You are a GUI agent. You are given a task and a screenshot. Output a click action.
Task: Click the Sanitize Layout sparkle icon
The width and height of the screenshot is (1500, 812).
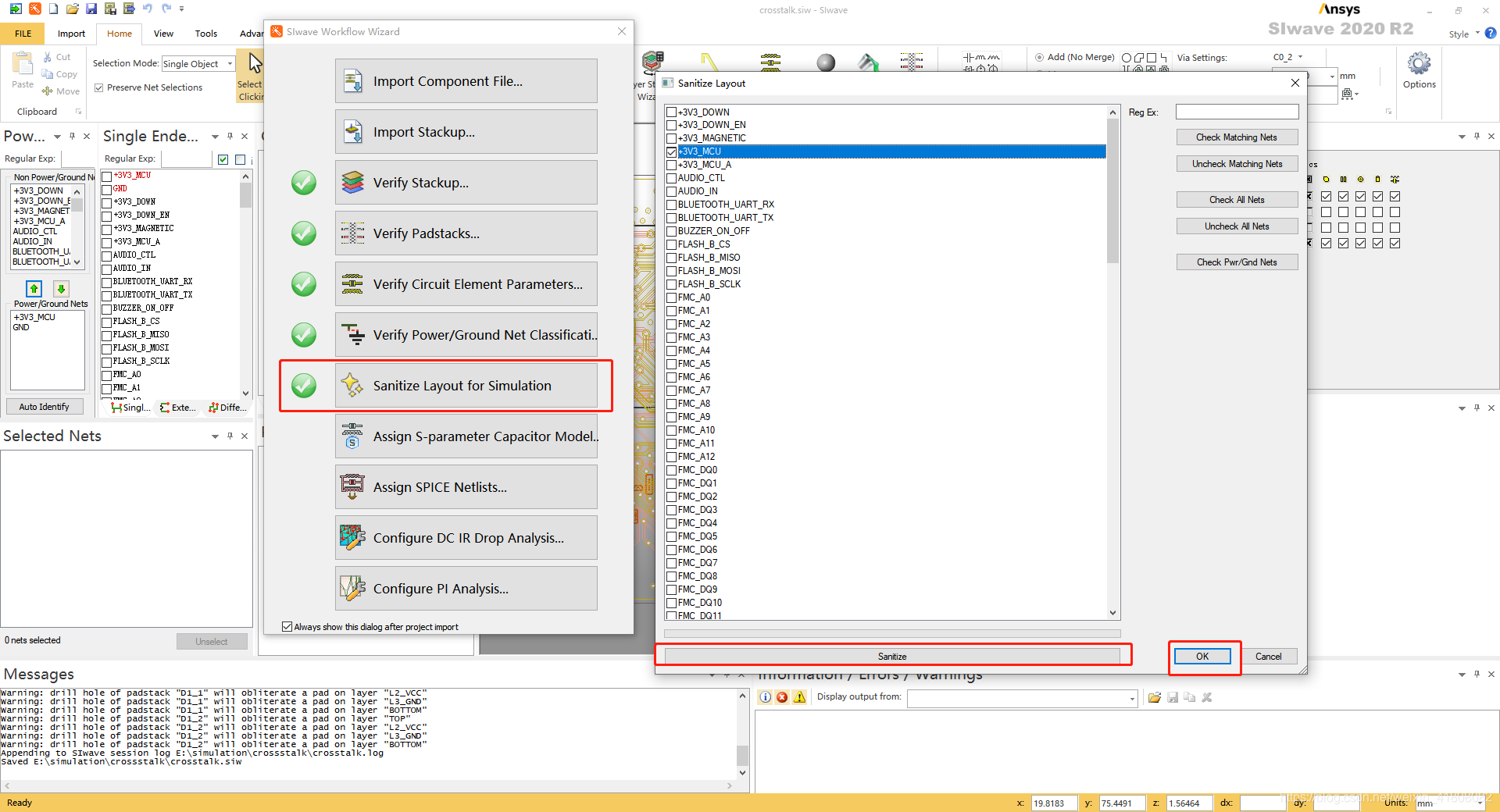[x=353, y=386]
